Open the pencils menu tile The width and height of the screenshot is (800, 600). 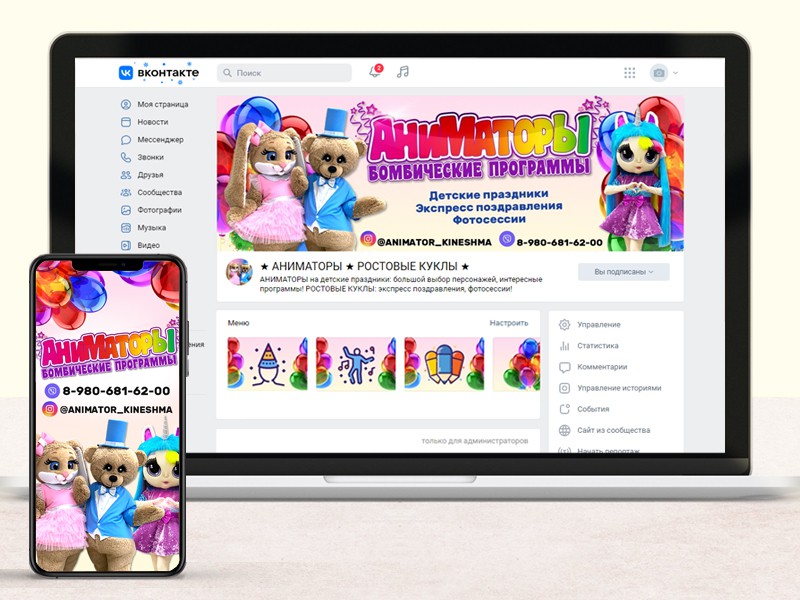click(x=444, y=364)
